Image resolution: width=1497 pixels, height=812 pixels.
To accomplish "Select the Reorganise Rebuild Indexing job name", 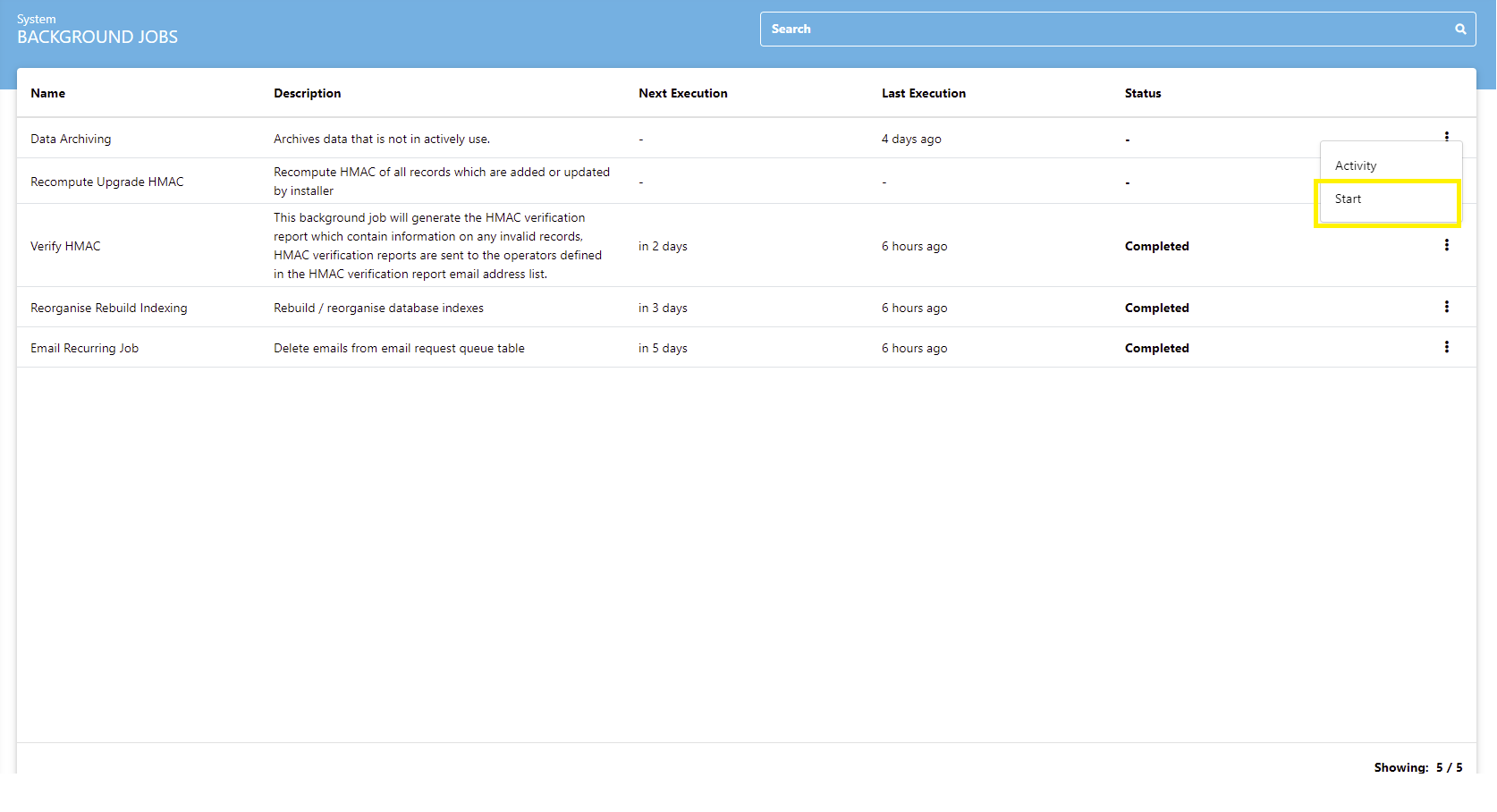I will click(108, 308).
